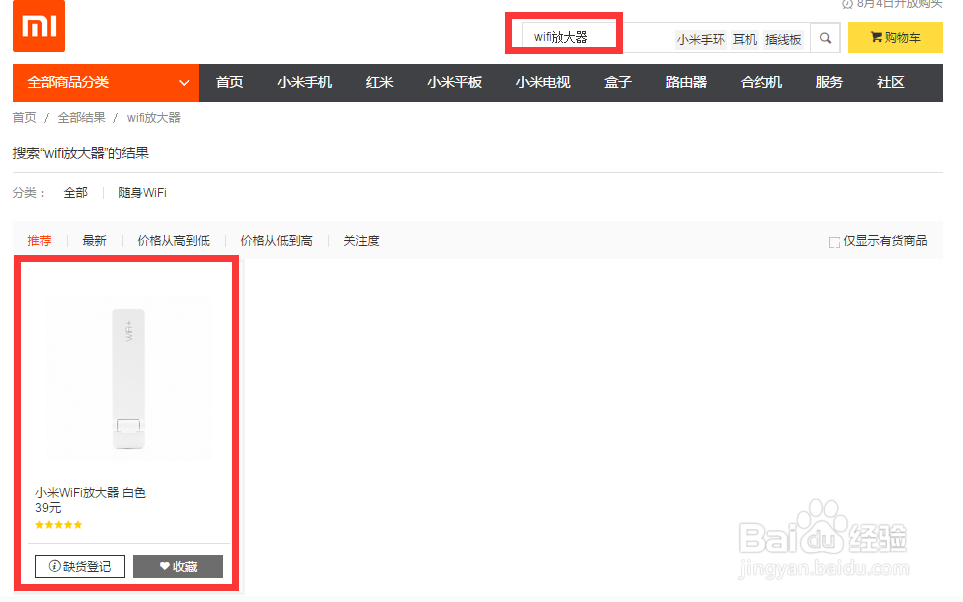Sort results by 关注度
Image resolution: width=963 pixels, height=602 pixels.
click(x=361, y=241)
